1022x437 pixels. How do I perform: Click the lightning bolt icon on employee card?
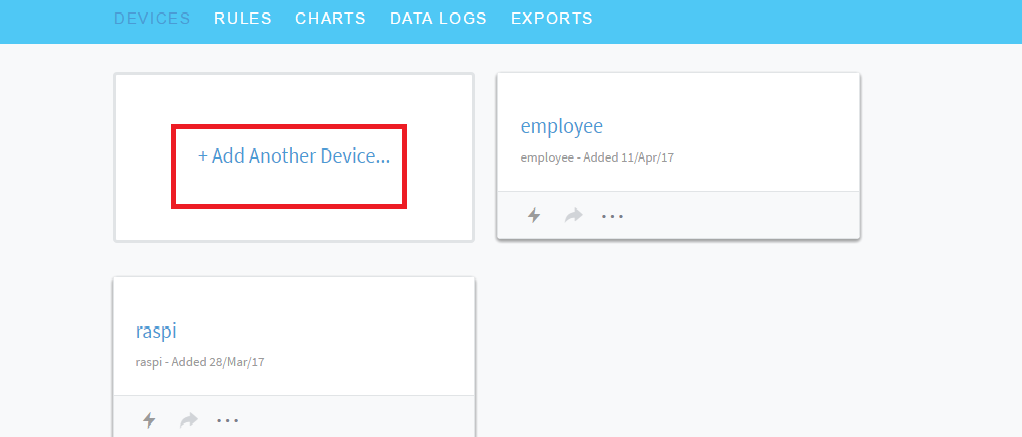[534, 215]
